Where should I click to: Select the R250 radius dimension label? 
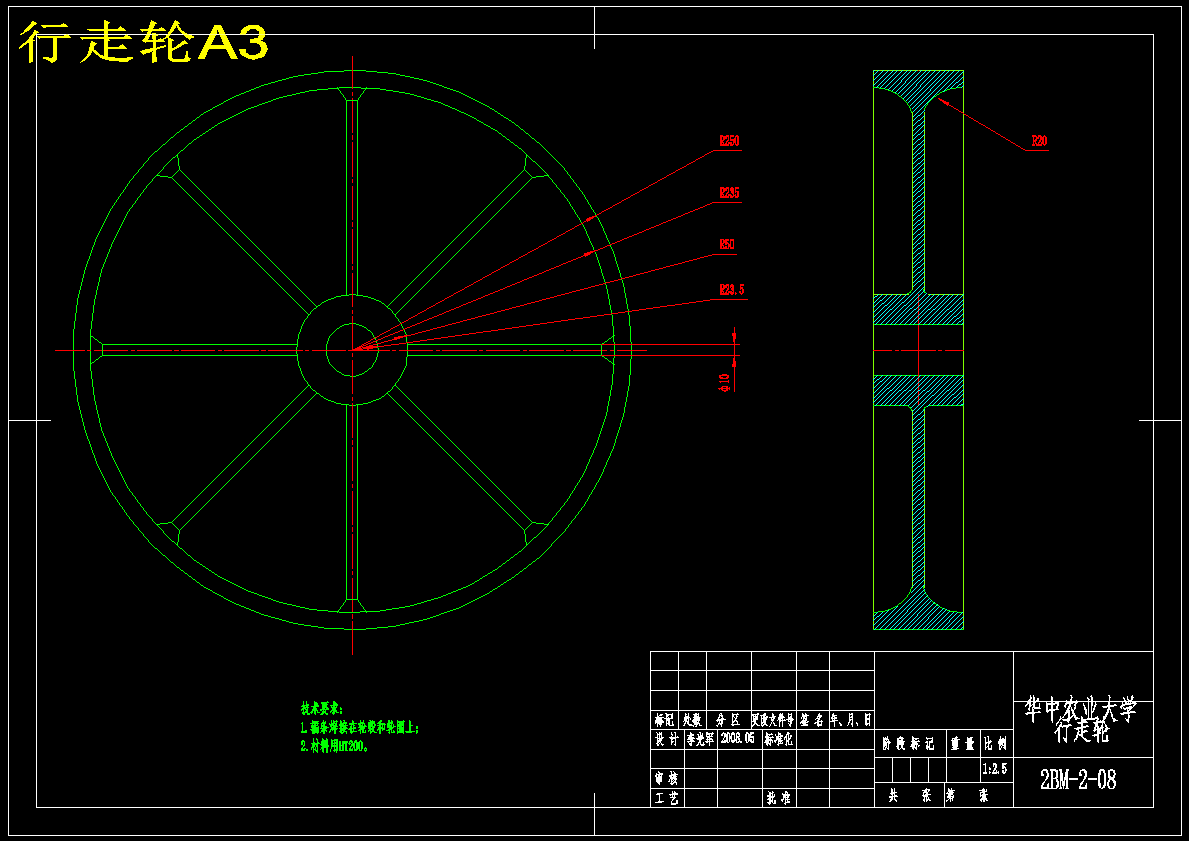pyautogui.click(x=729, y=141)
